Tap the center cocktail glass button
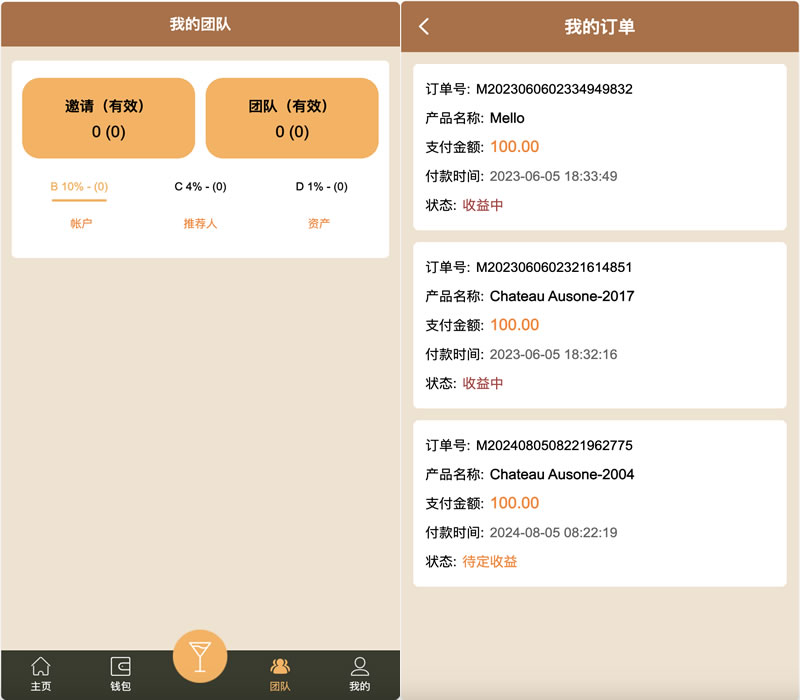 [x=200, y=656]
